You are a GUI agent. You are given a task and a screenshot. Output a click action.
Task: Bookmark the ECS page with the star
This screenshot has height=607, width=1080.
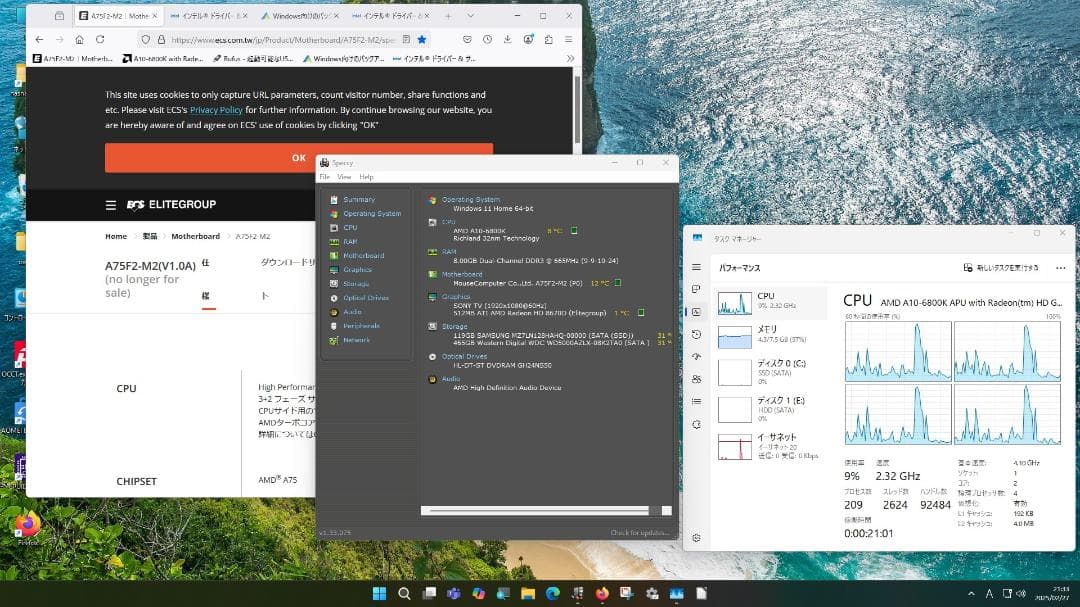coord(421,39)
